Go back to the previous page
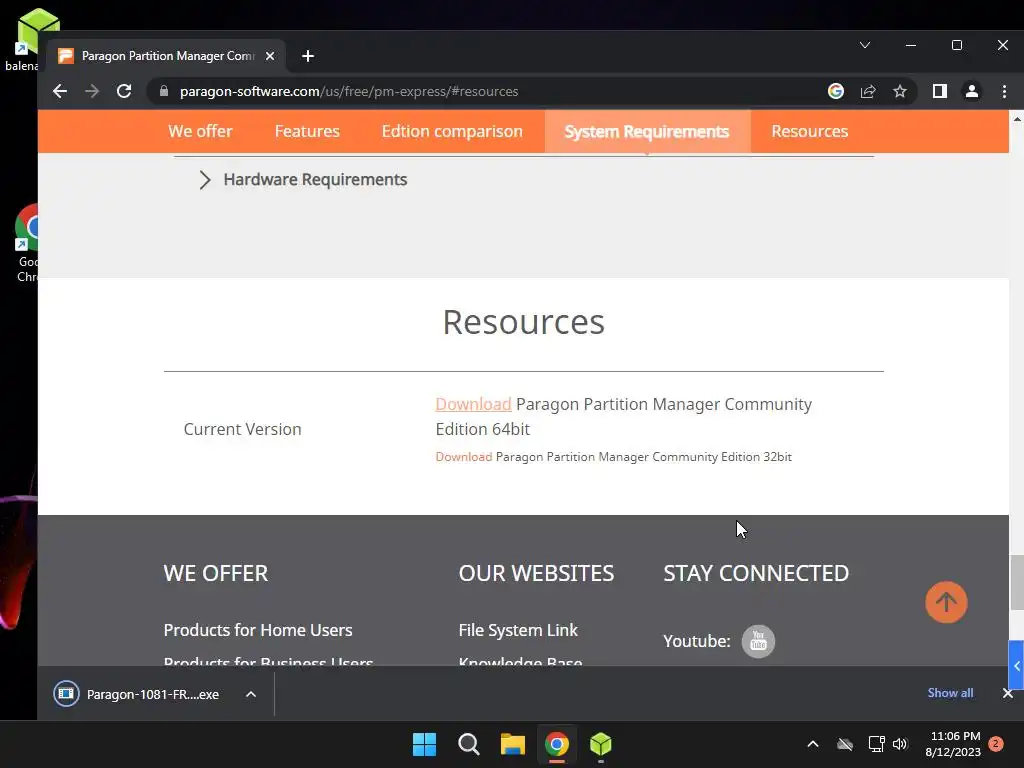 pyautogui.click(x=59, y=91)
